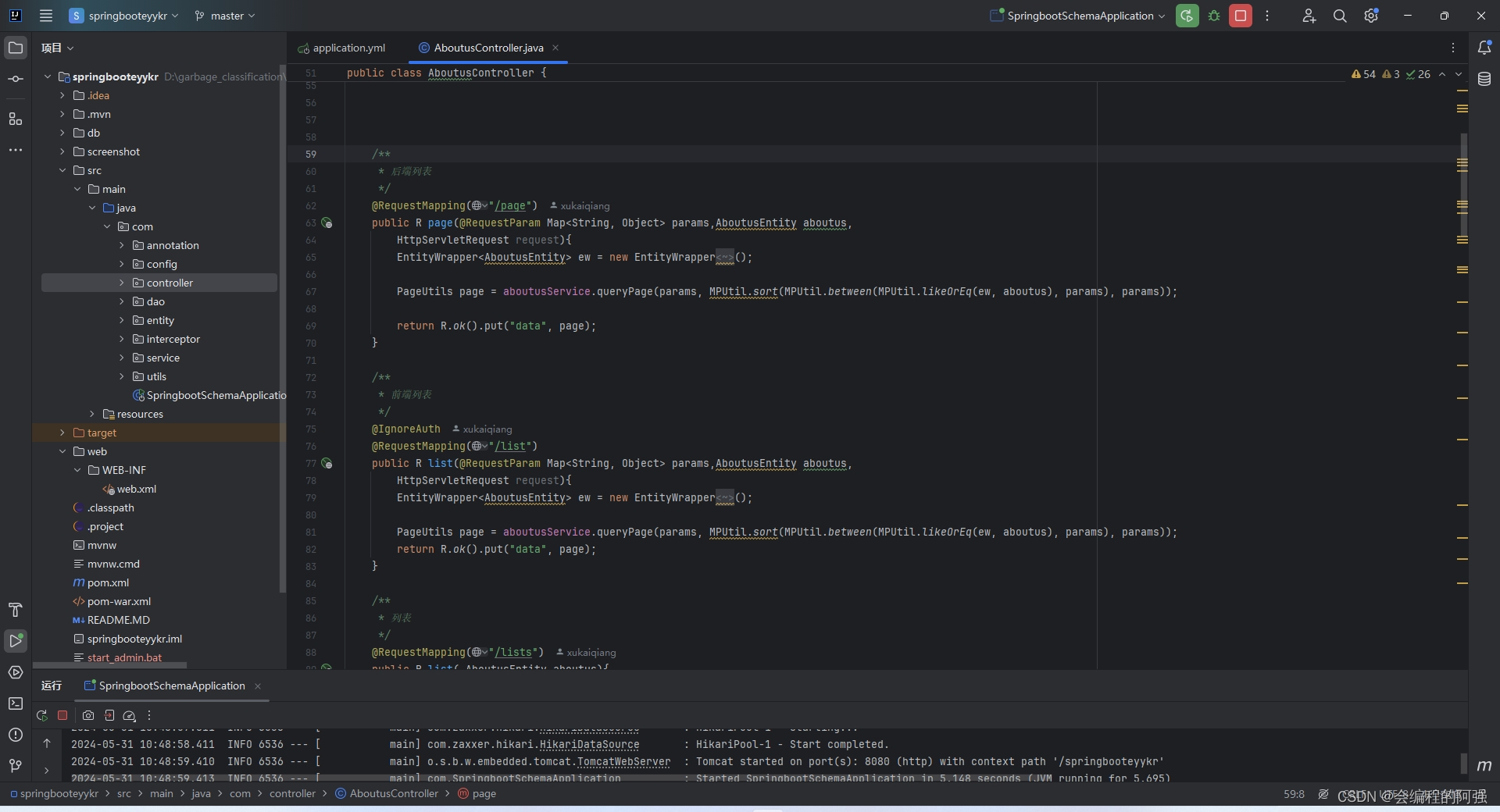The width and height of the screenshot is (1500, 812).
Task: Open the Database tool window
Action: [1484, 79]
